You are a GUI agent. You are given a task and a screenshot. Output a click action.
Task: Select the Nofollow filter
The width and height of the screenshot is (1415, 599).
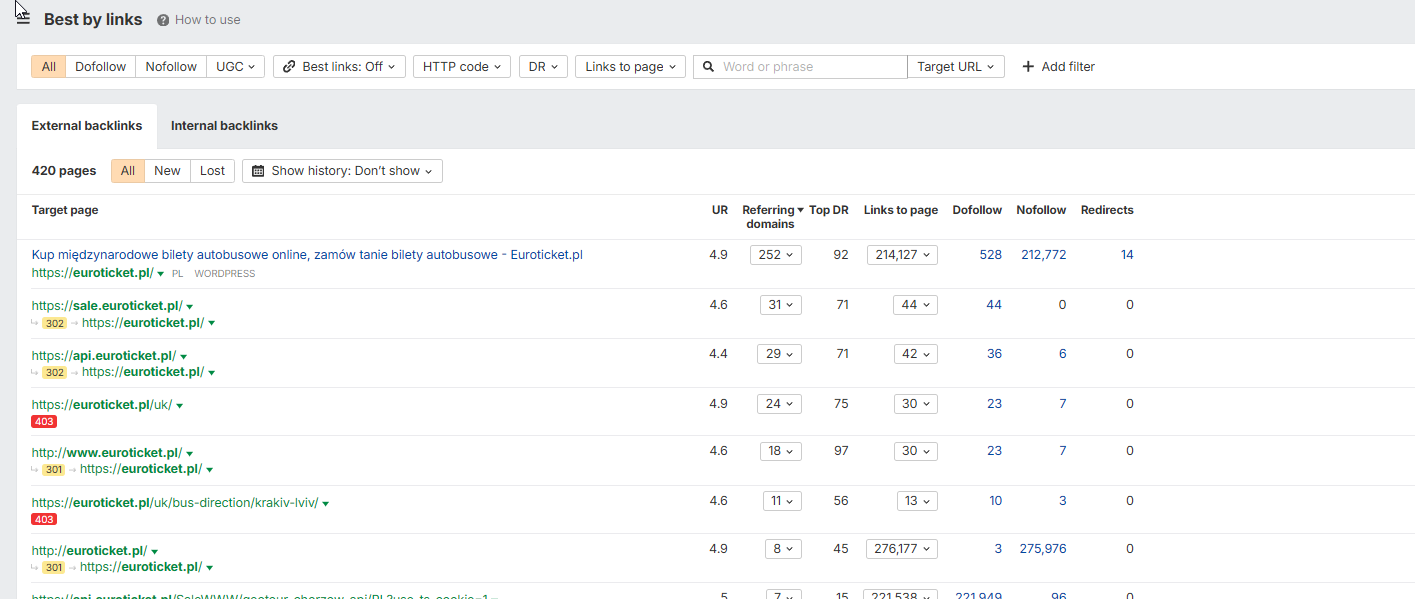click(171, 67)
